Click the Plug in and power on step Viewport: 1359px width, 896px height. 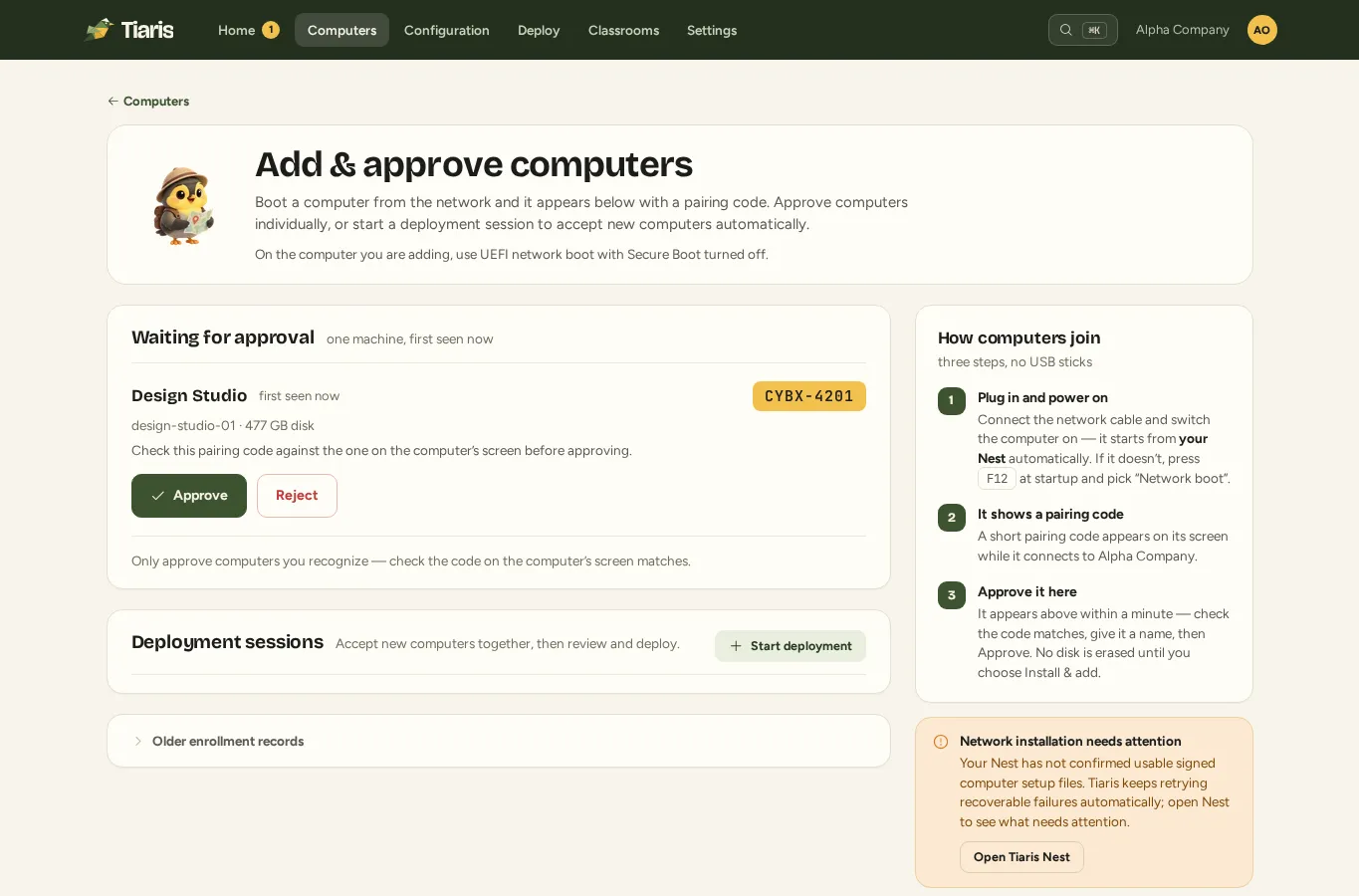coord(1042,397)
